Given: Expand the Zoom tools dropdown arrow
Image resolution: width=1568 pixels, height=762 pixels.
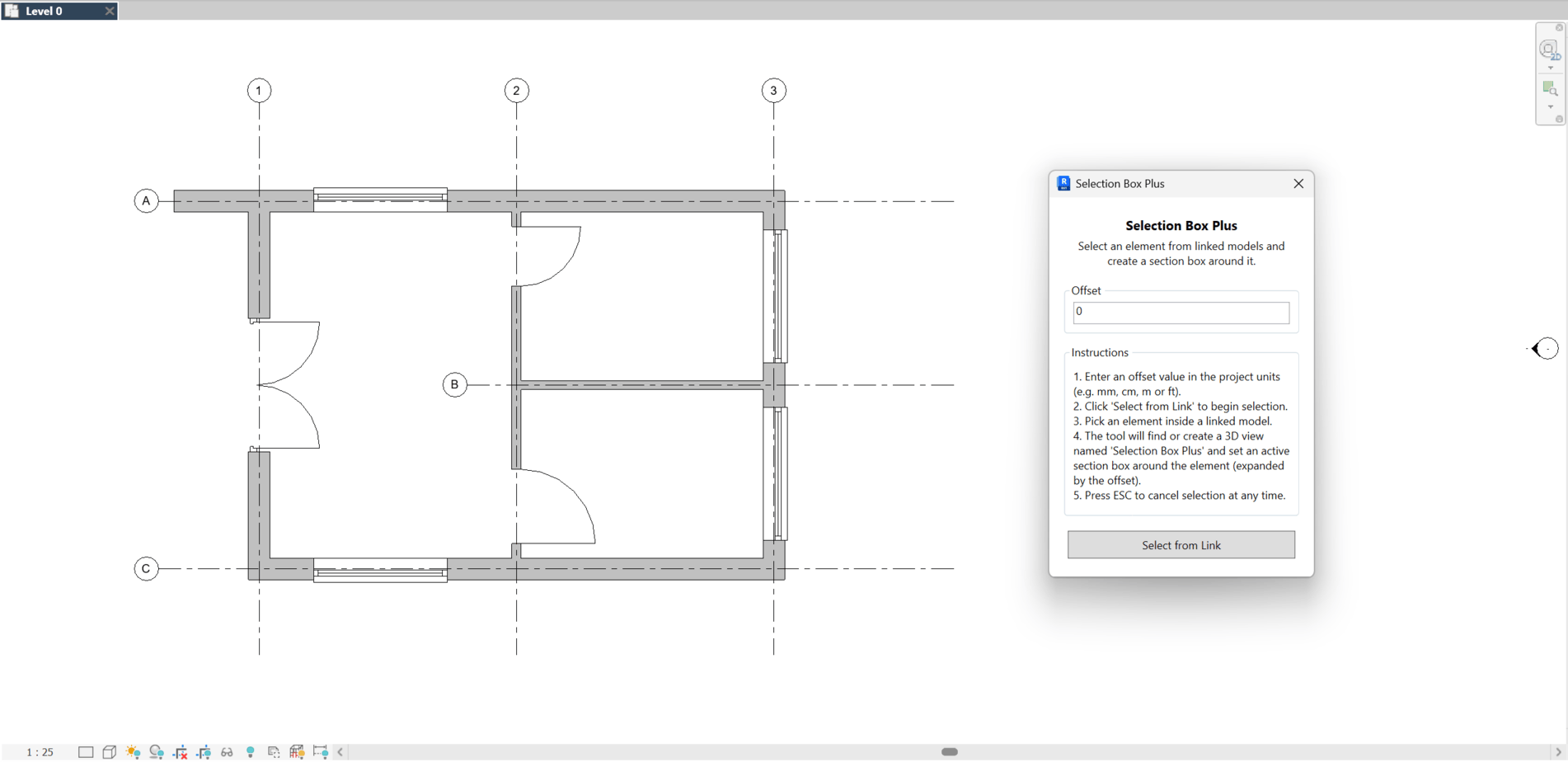Looking at the screenshot, I should coord(1550,106).
